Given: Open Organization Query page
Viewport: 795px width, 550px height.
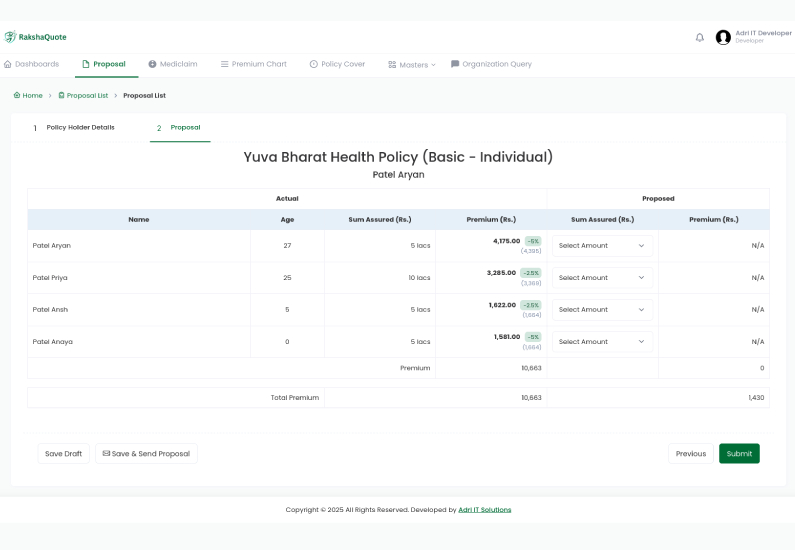Looking at the screenshot, I should coord(491,64).
